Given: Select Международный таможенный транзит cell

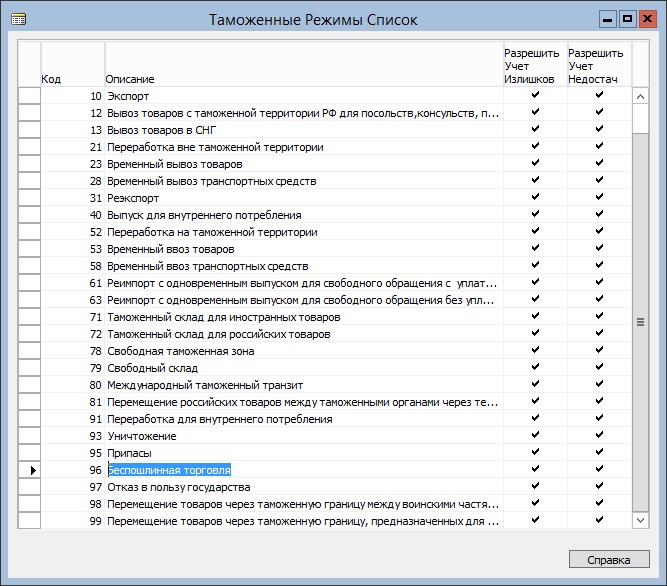Looking at the screenshot, I should [x=304, y=385].
